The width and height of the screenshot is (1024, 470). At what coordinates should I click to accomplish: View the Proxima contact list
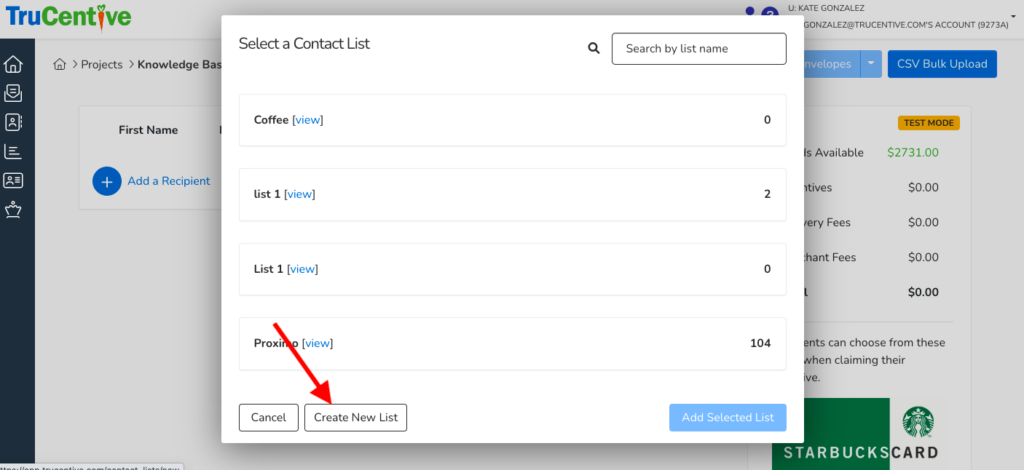click(317, 343)
